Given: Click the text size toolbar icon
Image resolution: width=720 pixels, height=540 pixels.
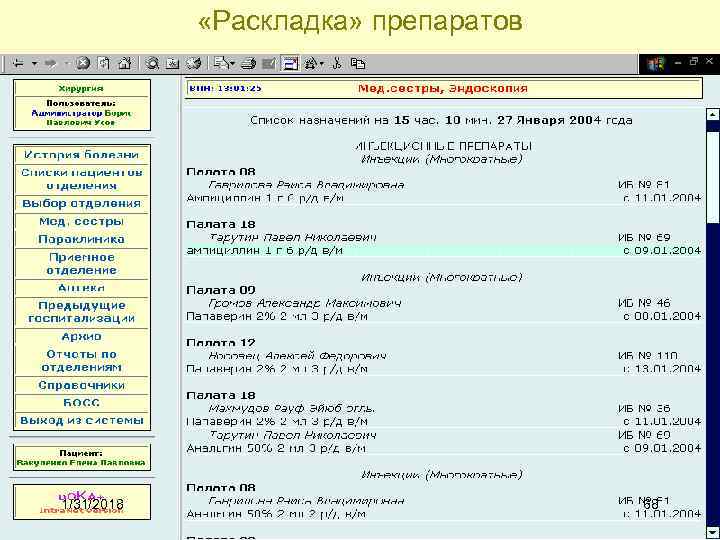Looking at the screenshot, I should [x=311, y=63].
